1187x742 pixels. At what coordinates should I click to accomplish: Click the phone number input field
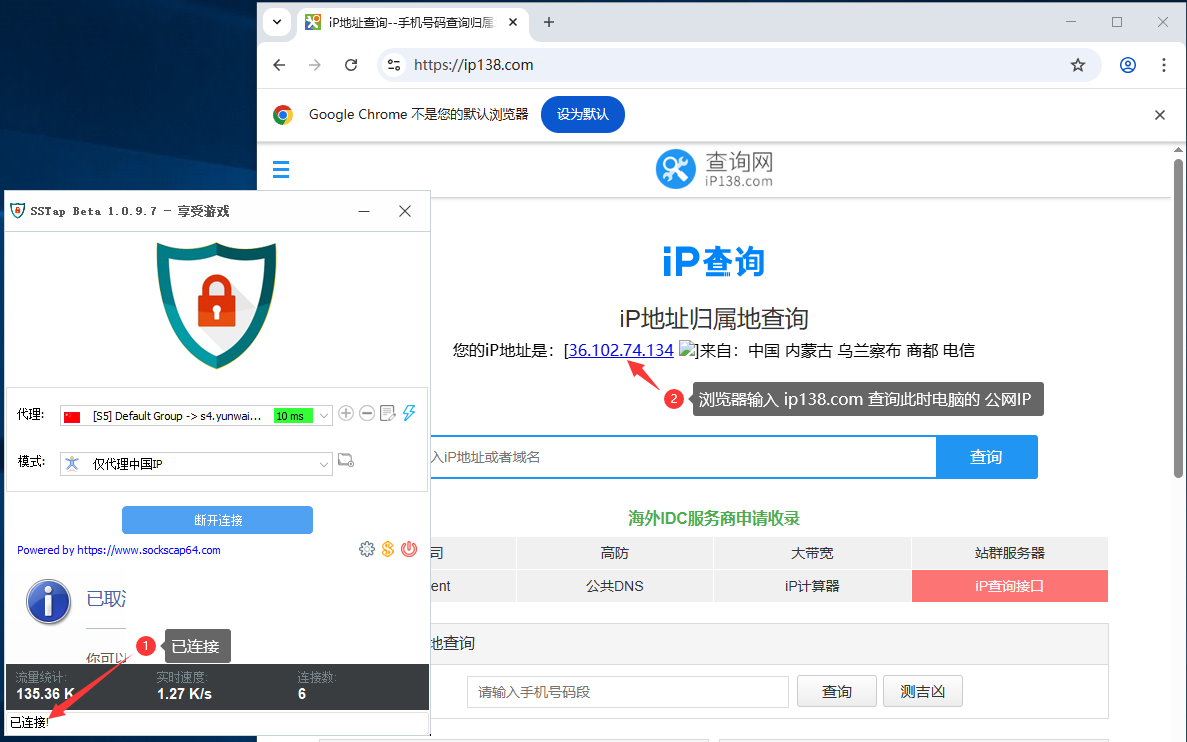point(627,692)
